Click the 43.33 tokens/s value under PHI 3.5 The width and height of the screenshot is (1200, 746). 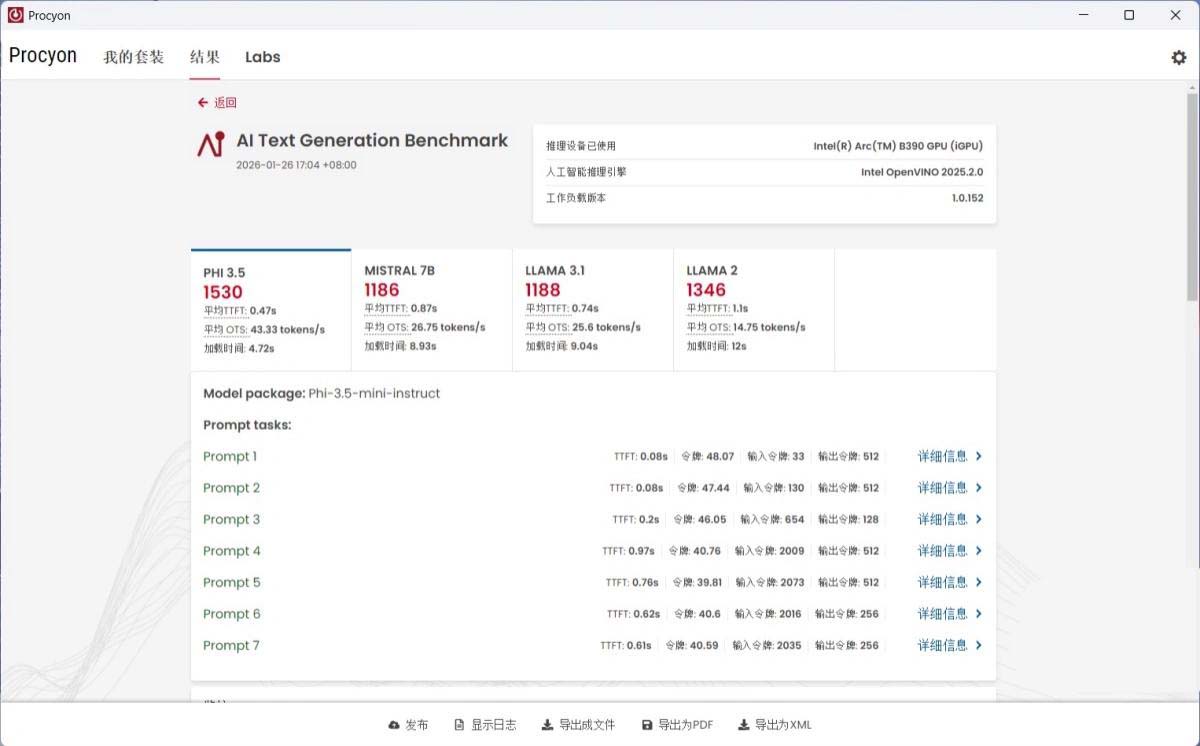pyautogui.click(x=289, y=329)
